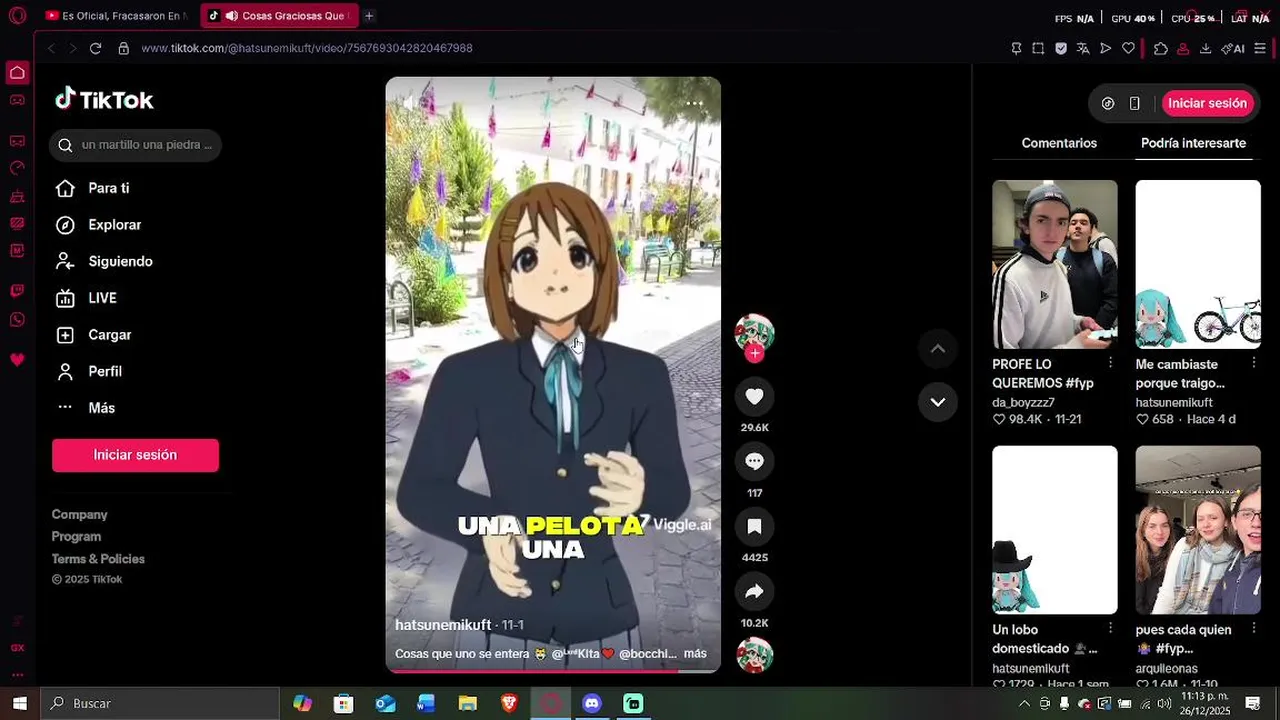Screen dimensions: 1280x720
Task: Open options for PROFE LO QUEREMOS card
Action: [x=1110, y=362]
